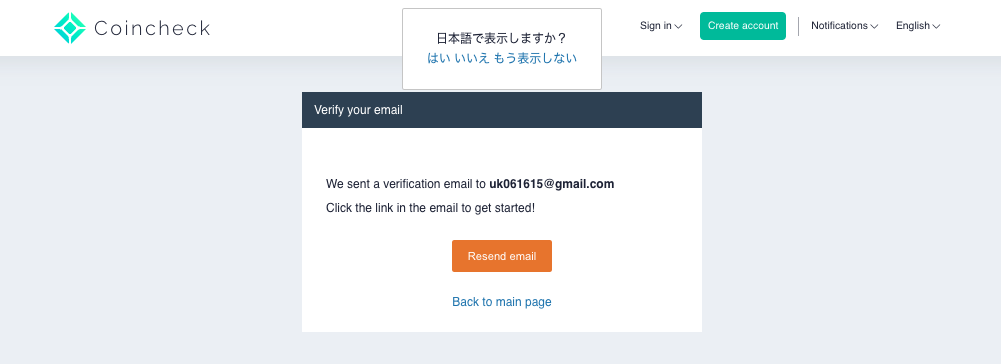
Task: Open the Sign in dropdown menu
Action: [x=661, y=26]
